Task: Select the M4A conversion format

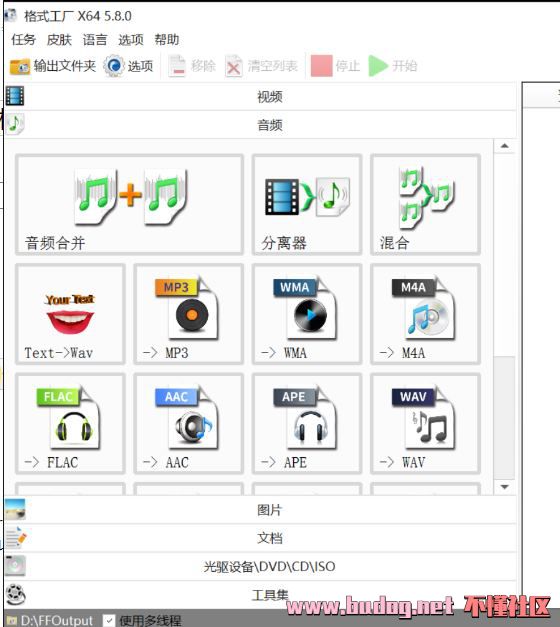Action: [425, 314]
